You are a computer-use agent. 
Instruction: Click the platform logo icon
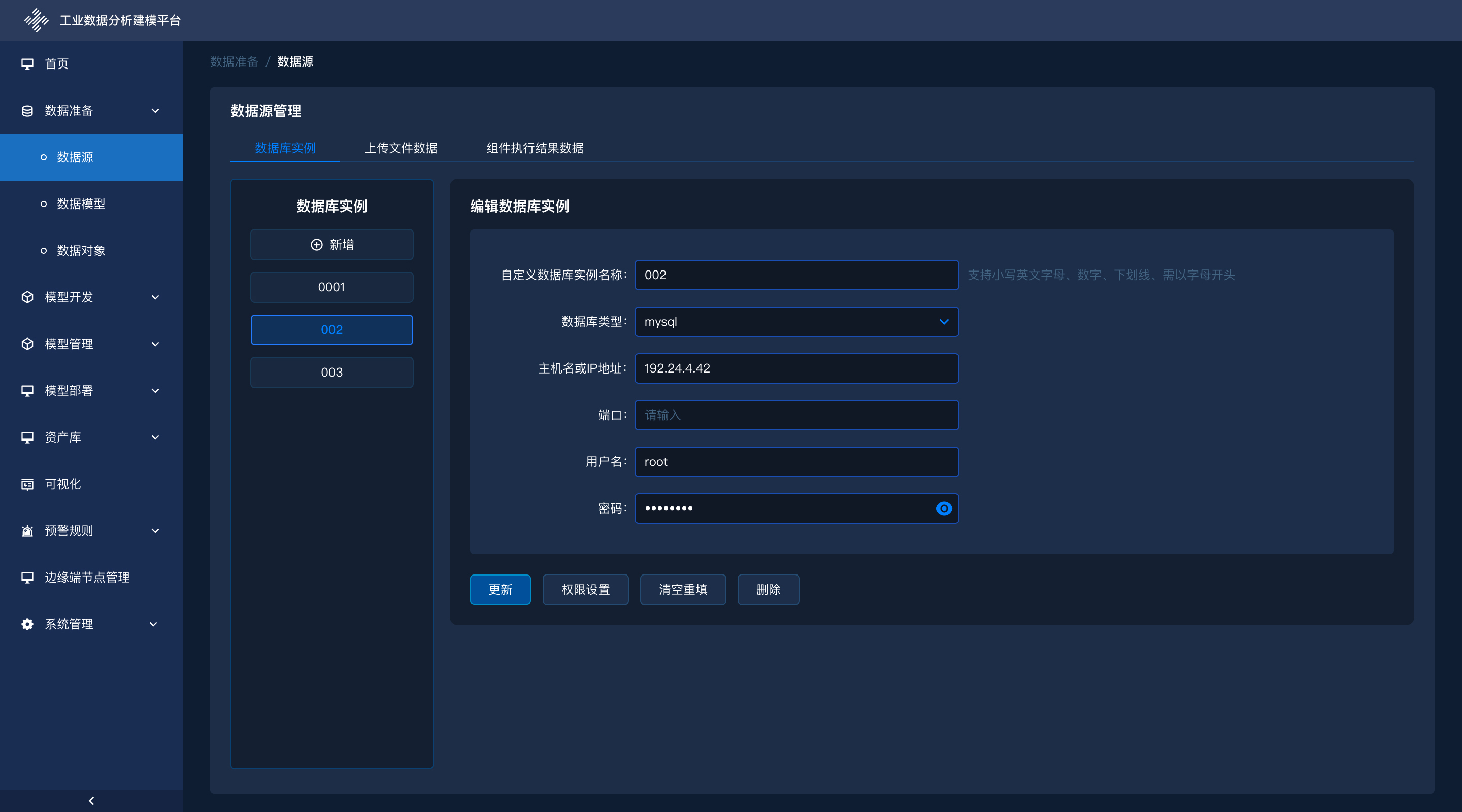click(x=37, y=20)
